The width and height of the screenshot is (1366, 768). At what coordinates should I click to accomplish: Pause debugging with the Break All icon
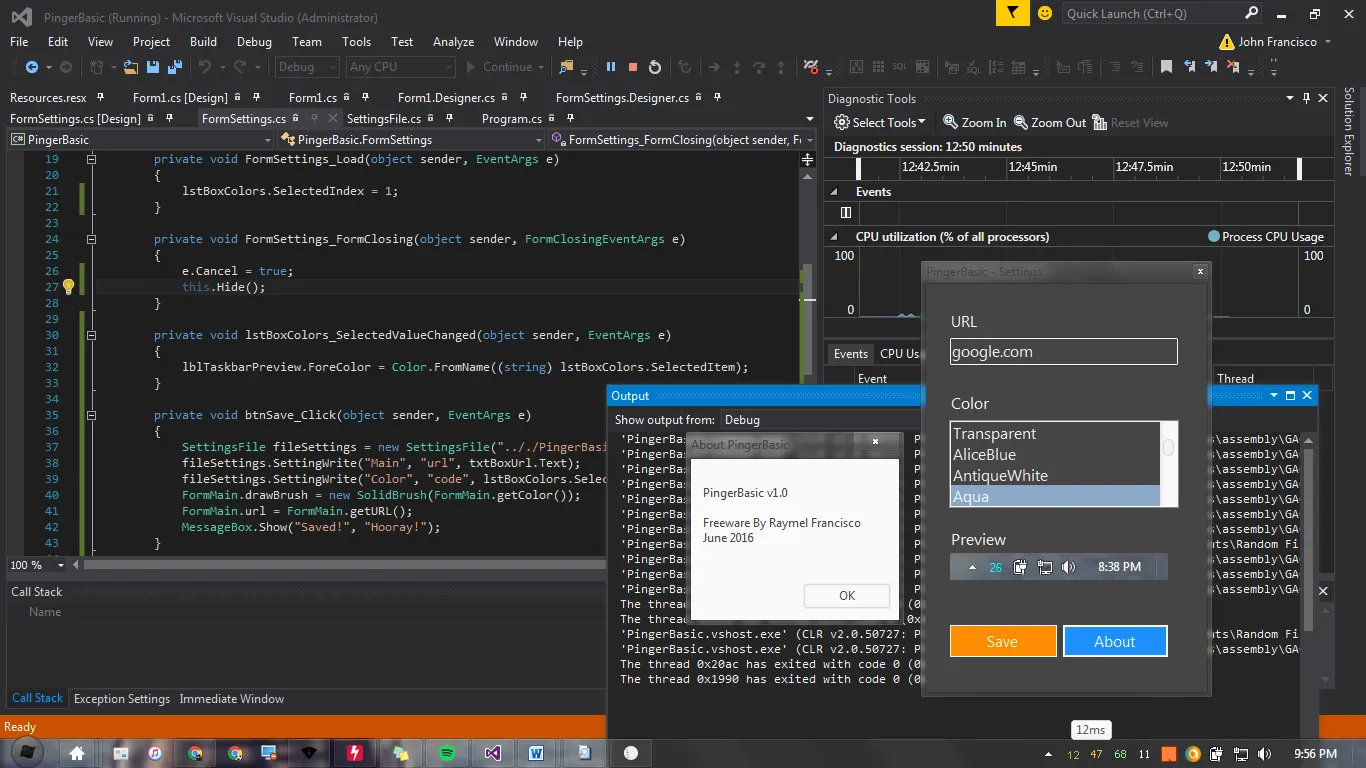[611, 66]
